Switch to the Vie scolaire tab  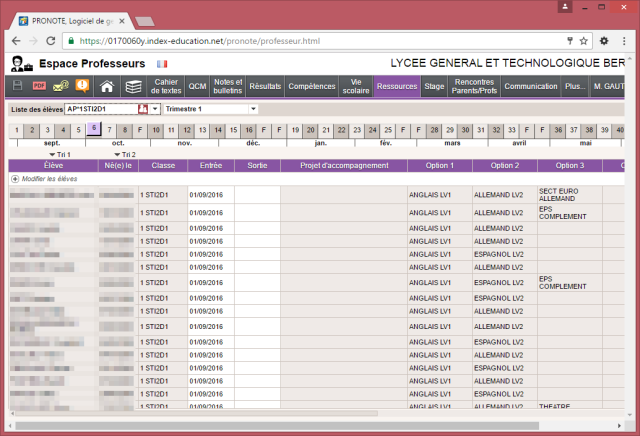pos(356,87)
